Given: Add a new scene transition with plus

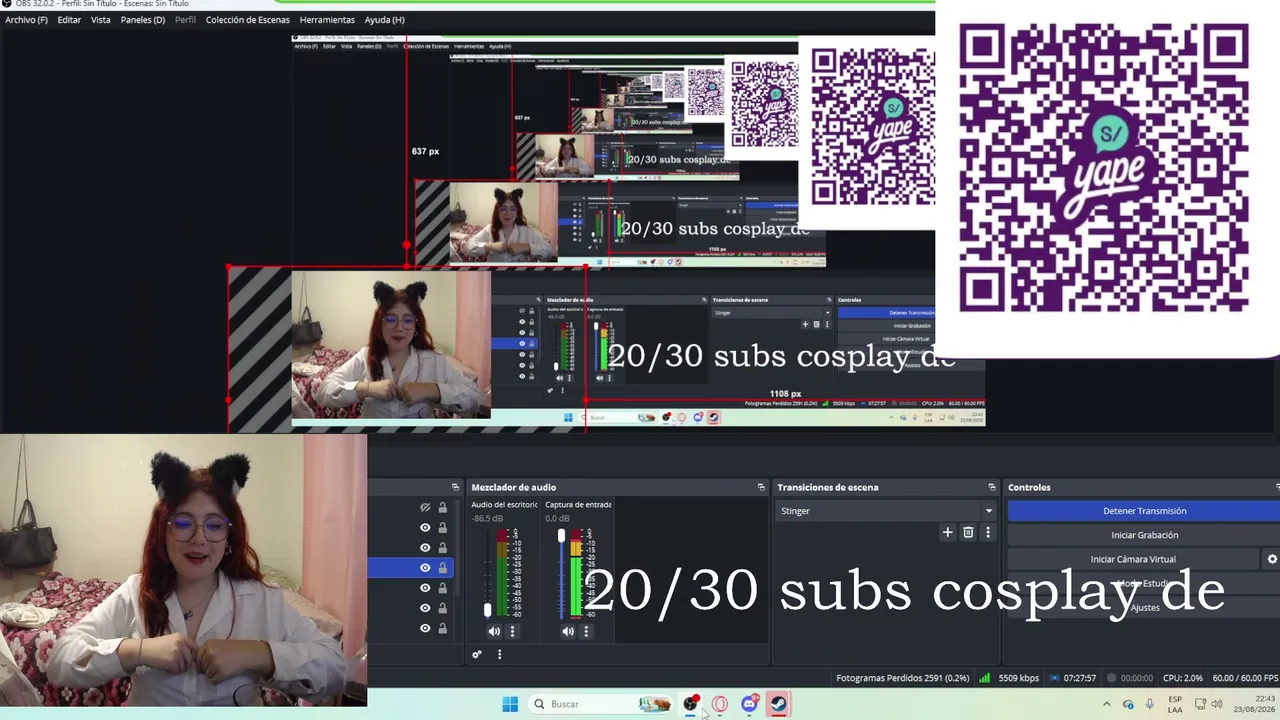Looking at the screenshot, I should click(x=947, y=533).
